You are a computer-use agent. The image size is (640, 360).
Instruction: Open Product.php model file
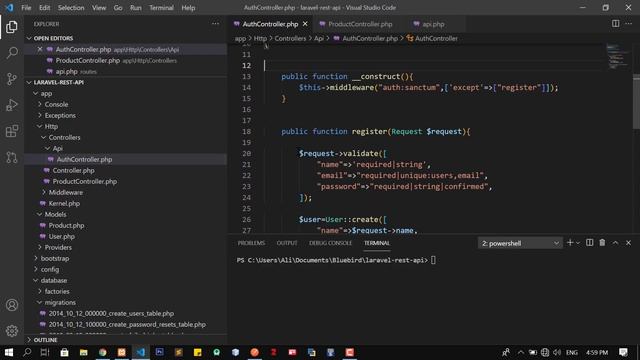pos(66,225)
